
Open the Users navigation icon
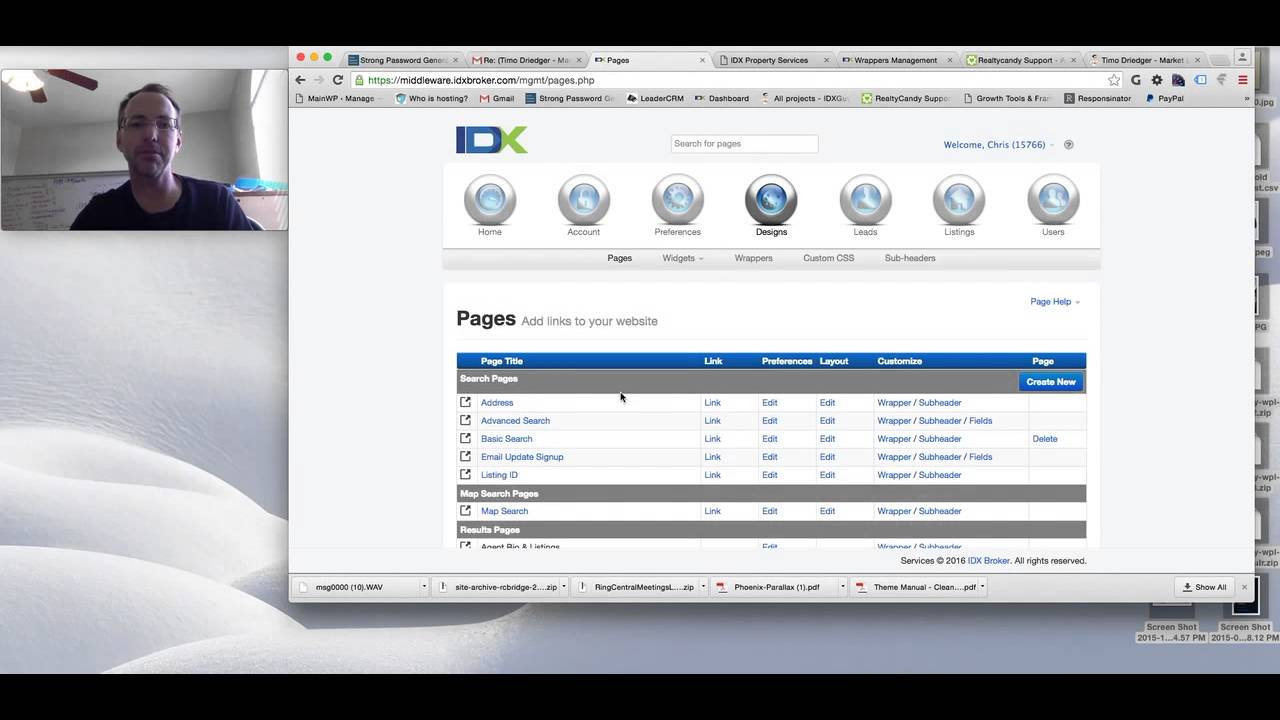(1053, 199)
